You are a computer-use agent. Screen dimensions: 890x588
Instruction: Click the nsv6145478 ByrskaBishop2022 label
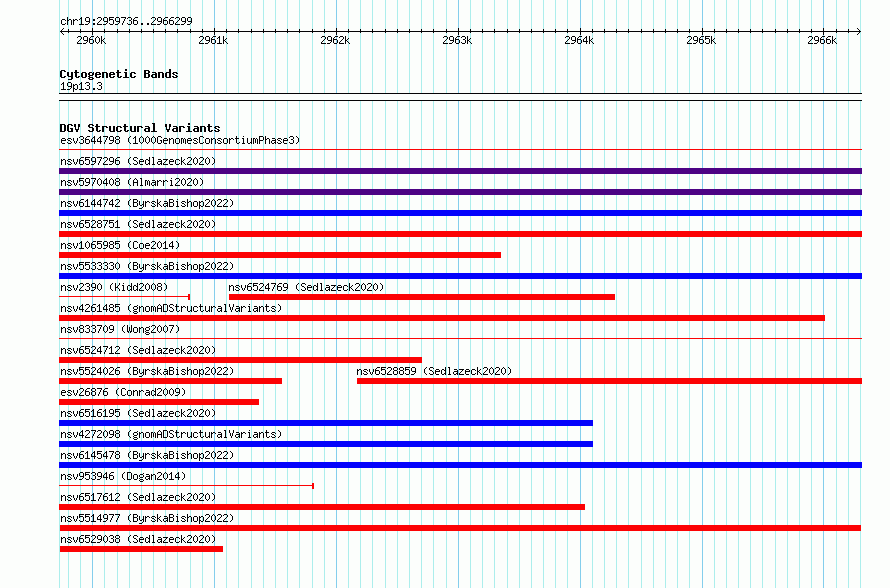point(147,455)
